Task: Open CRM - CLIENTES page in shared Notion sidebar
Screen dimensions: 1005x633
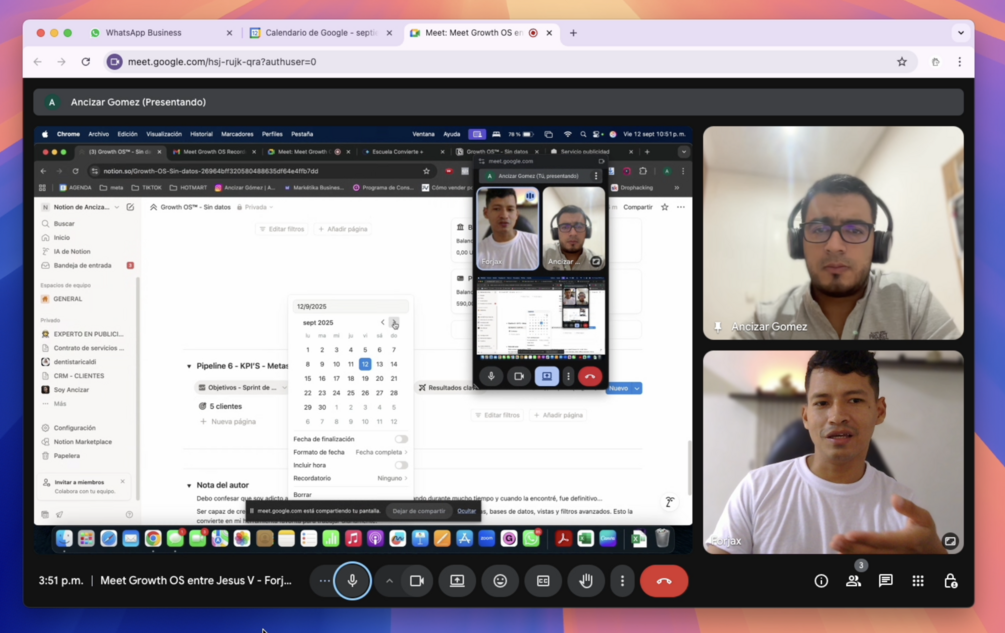Action: 79,376
